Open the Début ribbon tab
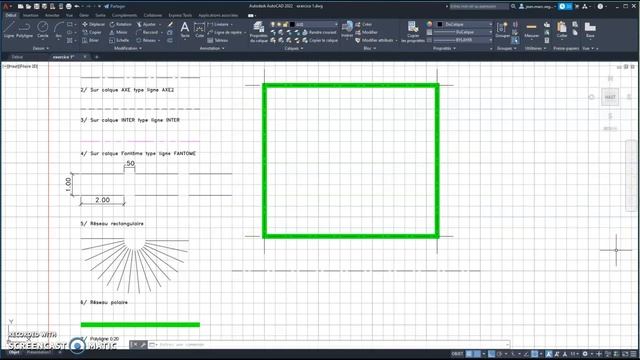Screen dimensions: 640x360 [x=11, y=15]
